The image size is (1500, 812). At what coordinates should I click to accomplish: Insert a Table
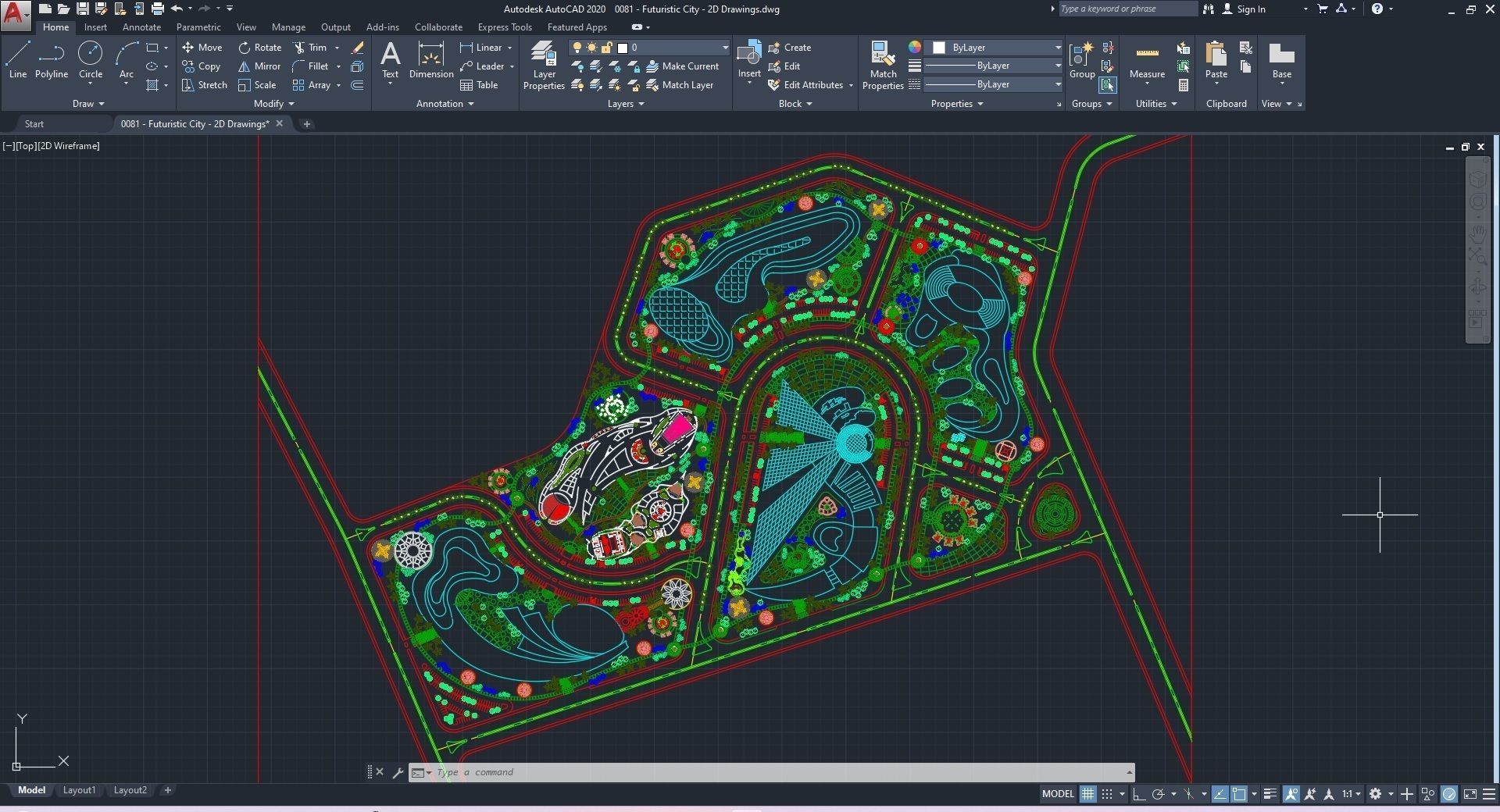pos(479,85)
